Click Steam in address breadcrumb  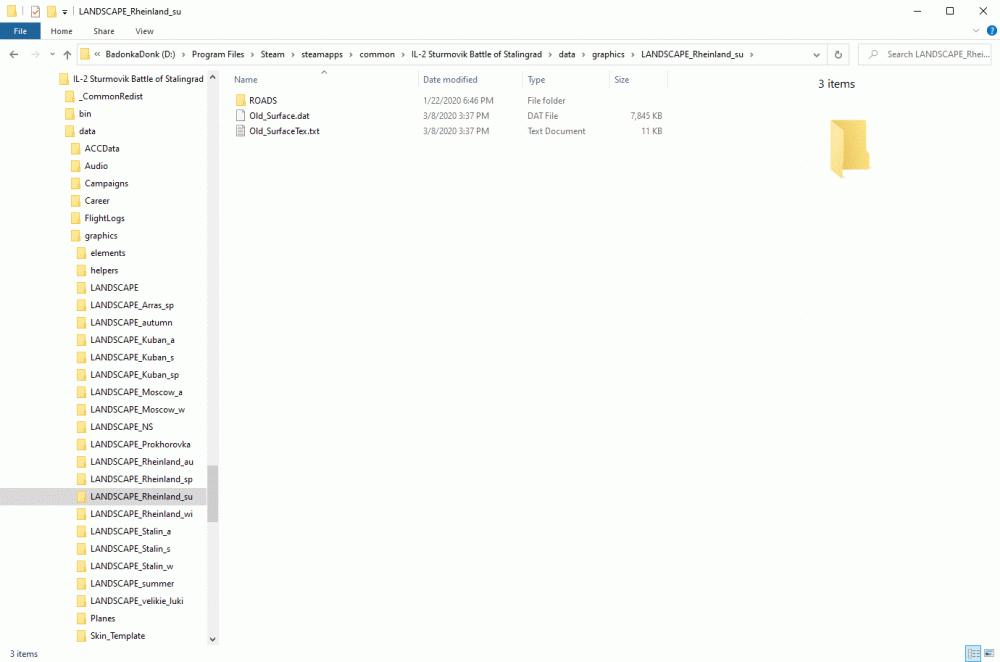[272, 54]
